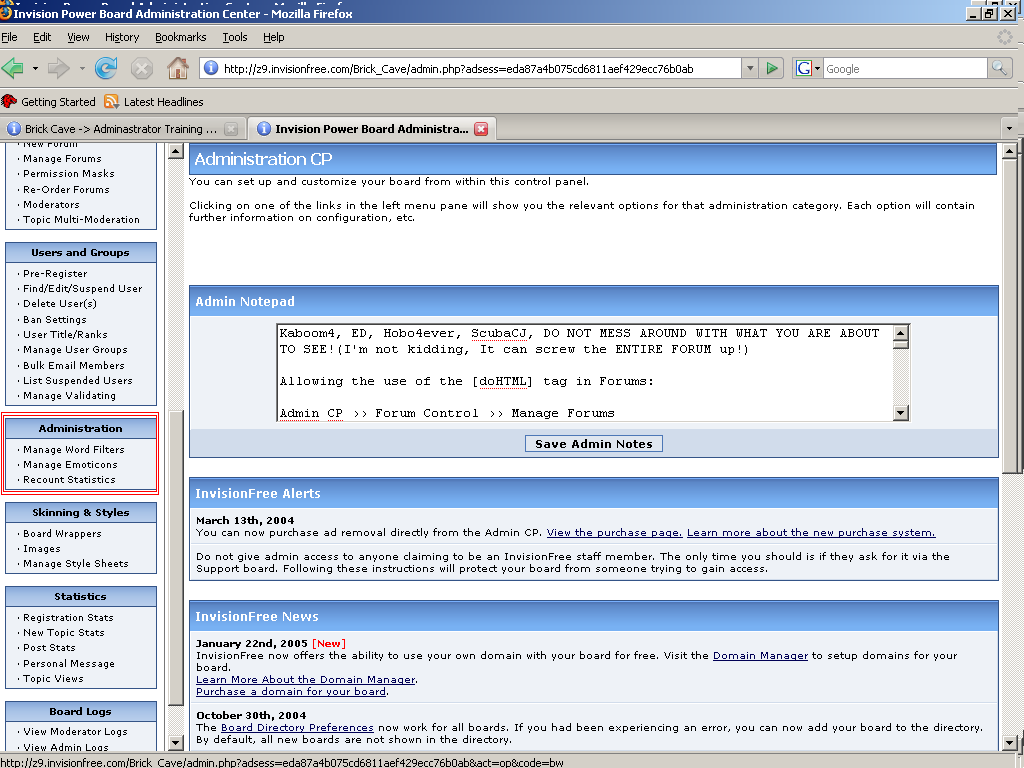
Task: Open Registration Stats link
Action: pyautogui.click(x=68, y=618)
